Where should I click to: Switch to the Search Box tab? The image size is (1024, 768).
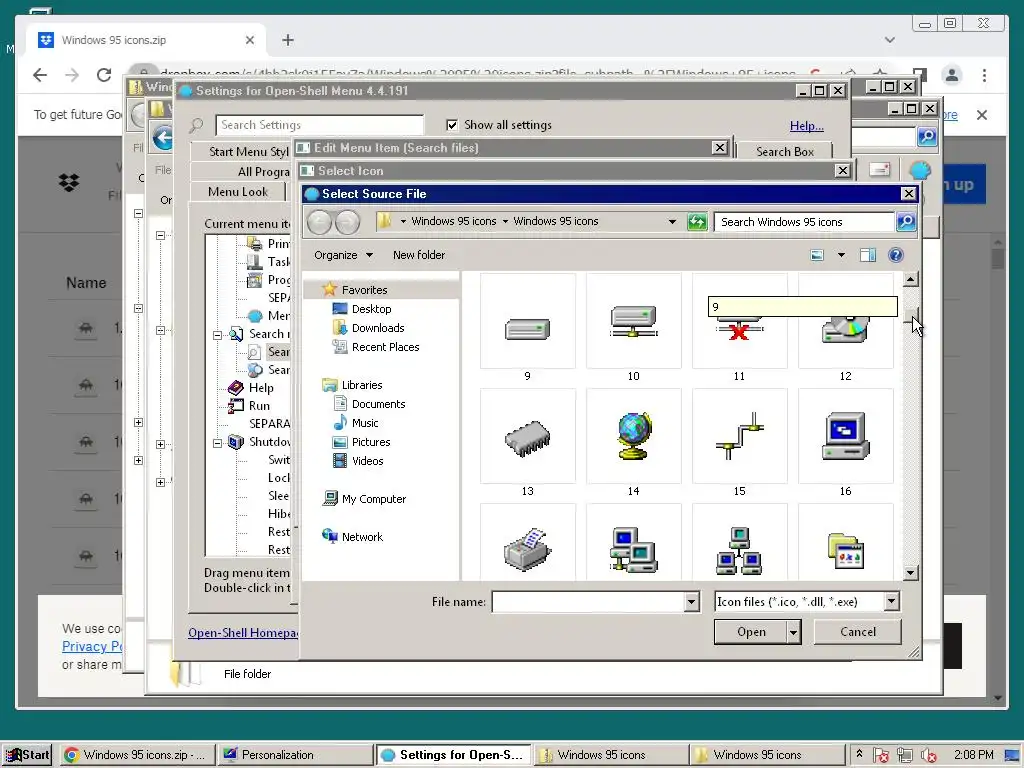(x=784, y=152)
